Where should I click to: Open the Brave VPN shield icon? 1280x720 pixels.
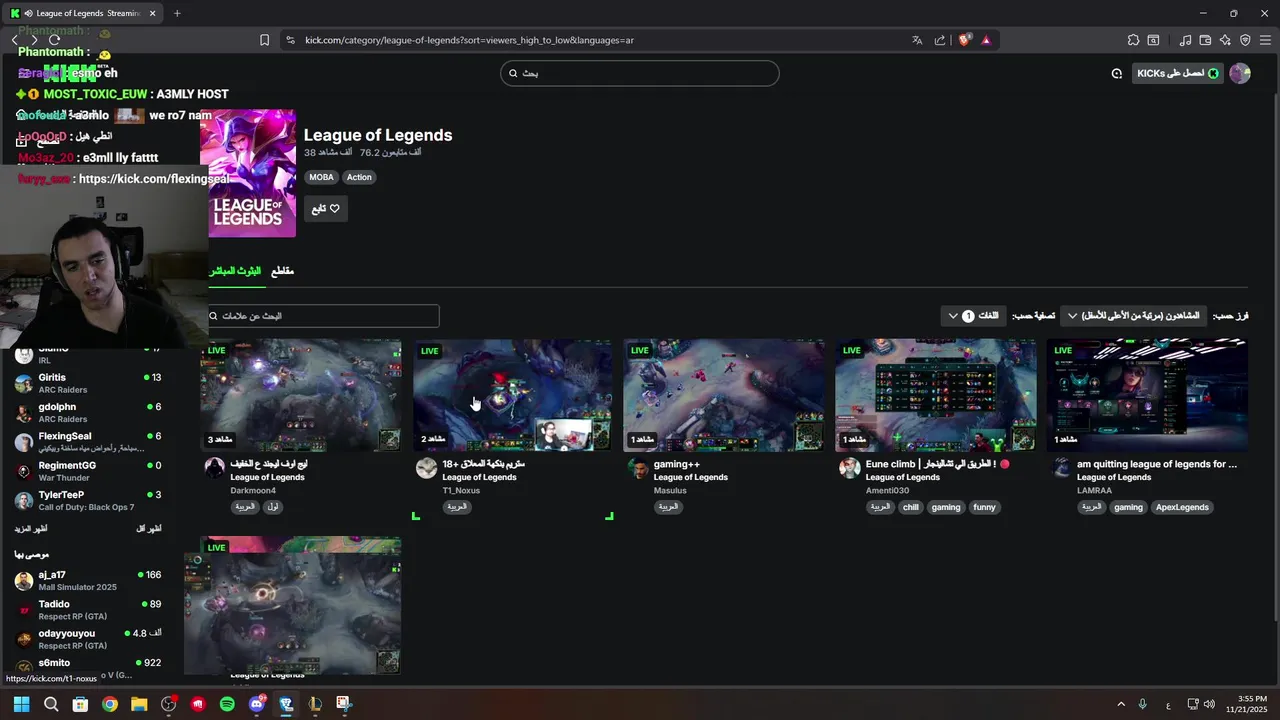pyautogui.click(x=1245, y=40)
